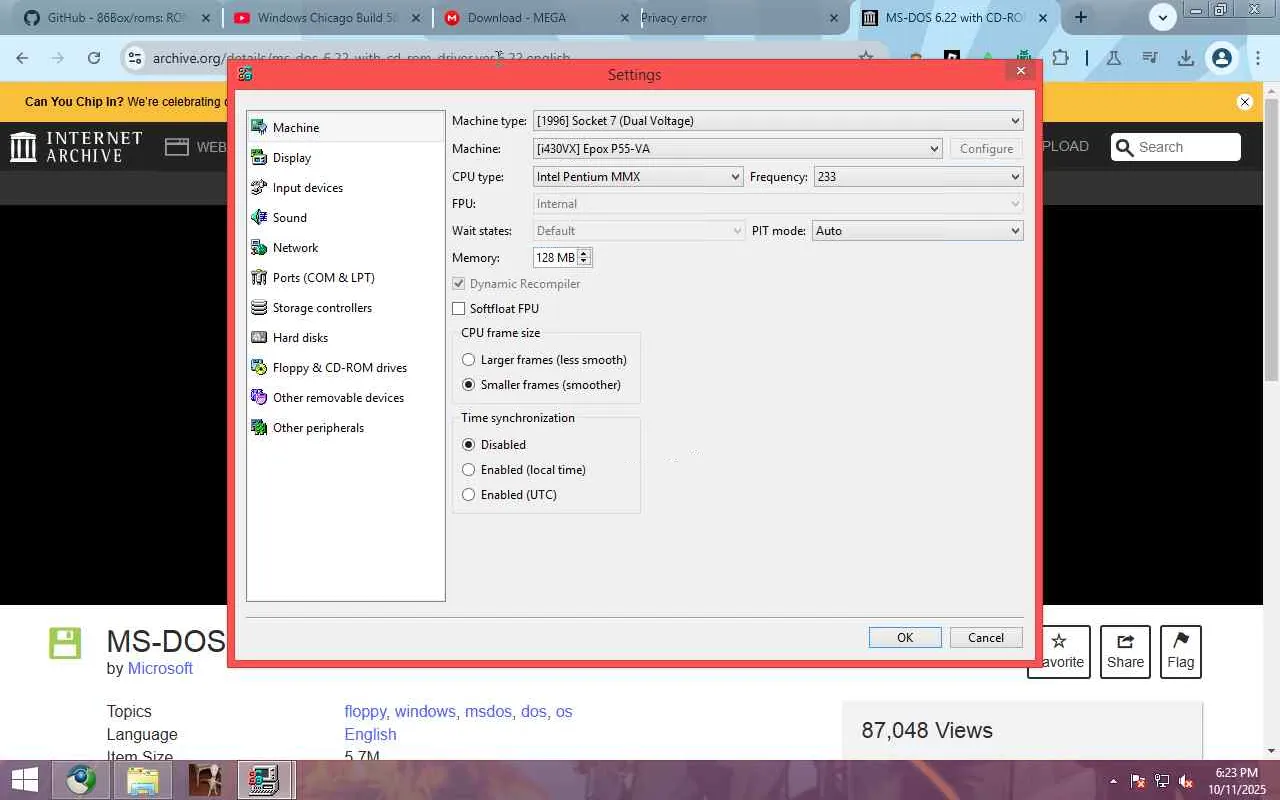
Task: Click the Internet Archive logo
Action: point(76,147)
